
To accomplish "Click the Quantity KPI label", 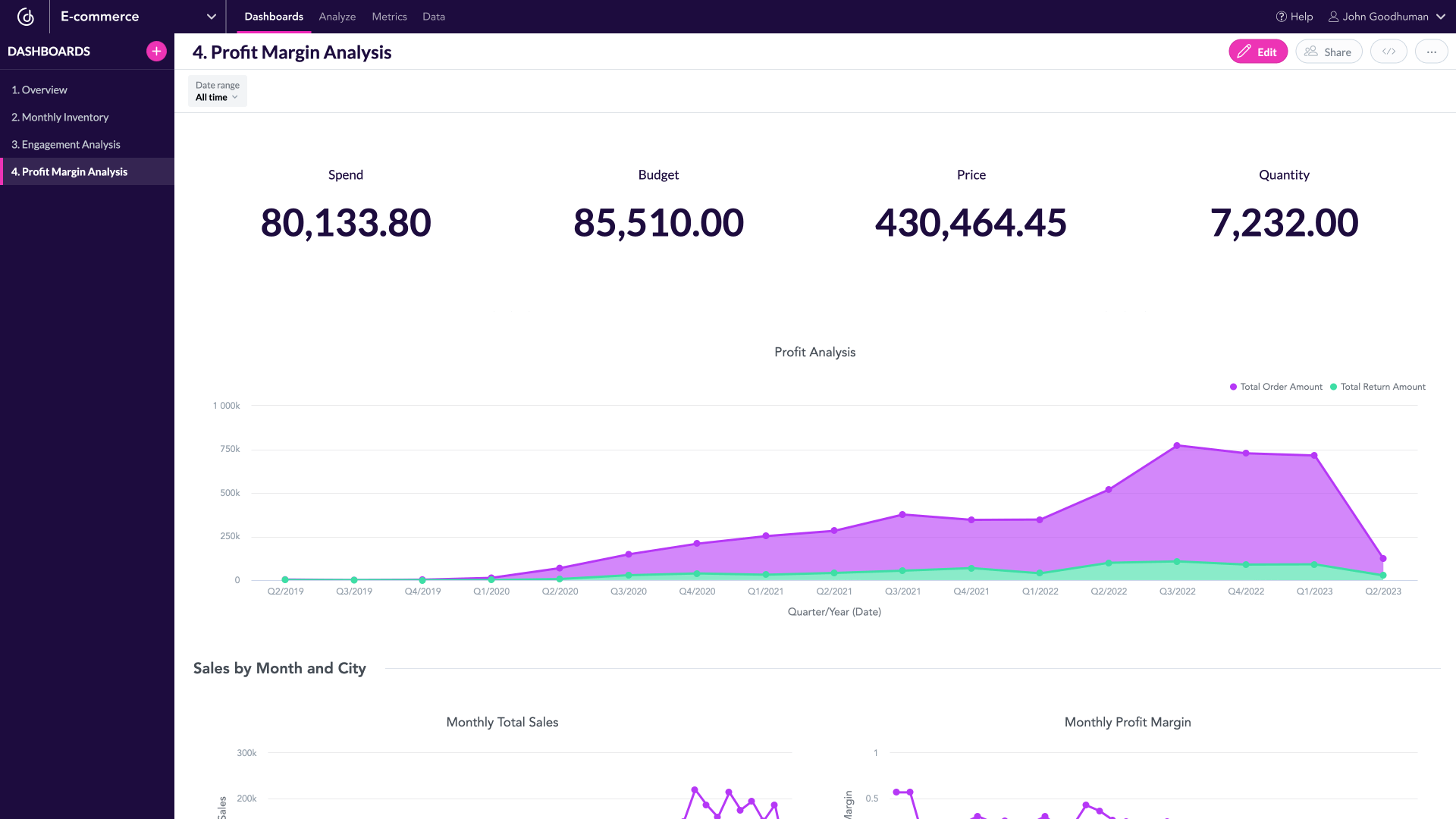I will 1284,174.
